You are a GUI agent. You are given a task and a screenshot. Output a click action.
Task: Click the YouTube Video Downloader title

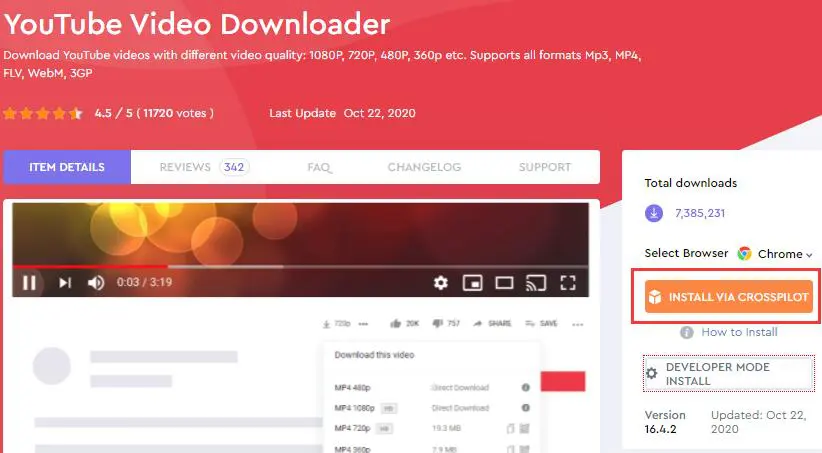point(197,24)
